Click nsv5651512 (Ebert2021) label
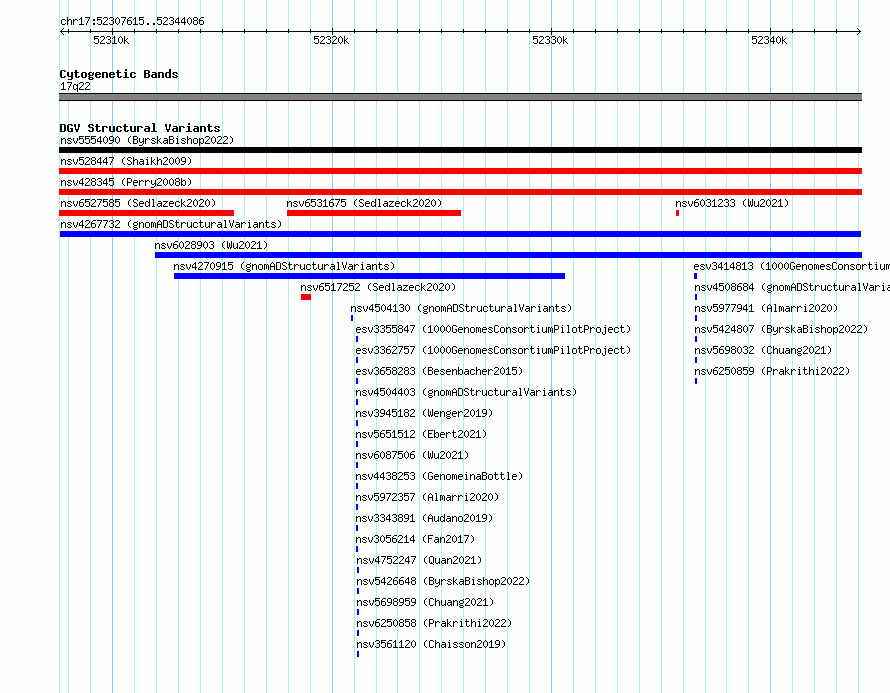Image resolution: width=890 pixels, height=693 pixels. pyautogui.click(x=421, y=434)
